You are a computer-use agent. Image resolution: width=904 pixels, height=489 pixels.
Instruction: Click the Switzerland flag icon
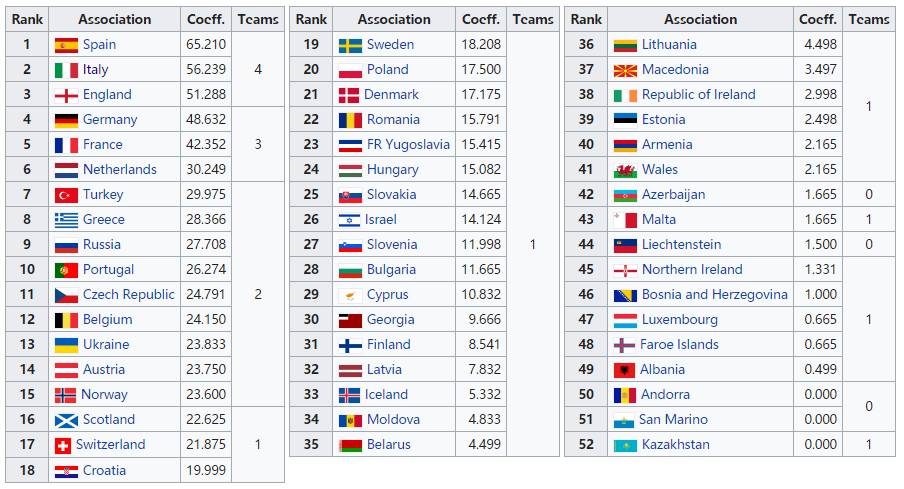coord(62,445)
